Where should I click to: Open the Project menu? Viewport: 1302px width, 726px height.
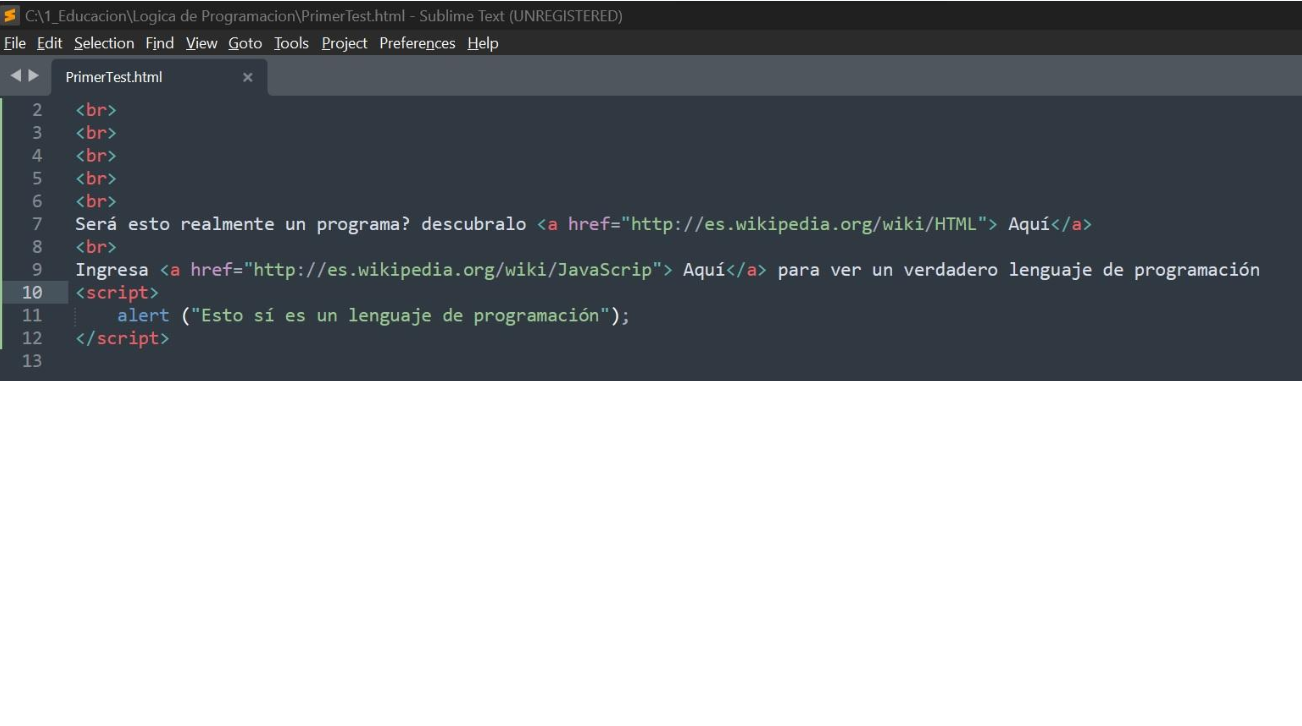(344, 43)
